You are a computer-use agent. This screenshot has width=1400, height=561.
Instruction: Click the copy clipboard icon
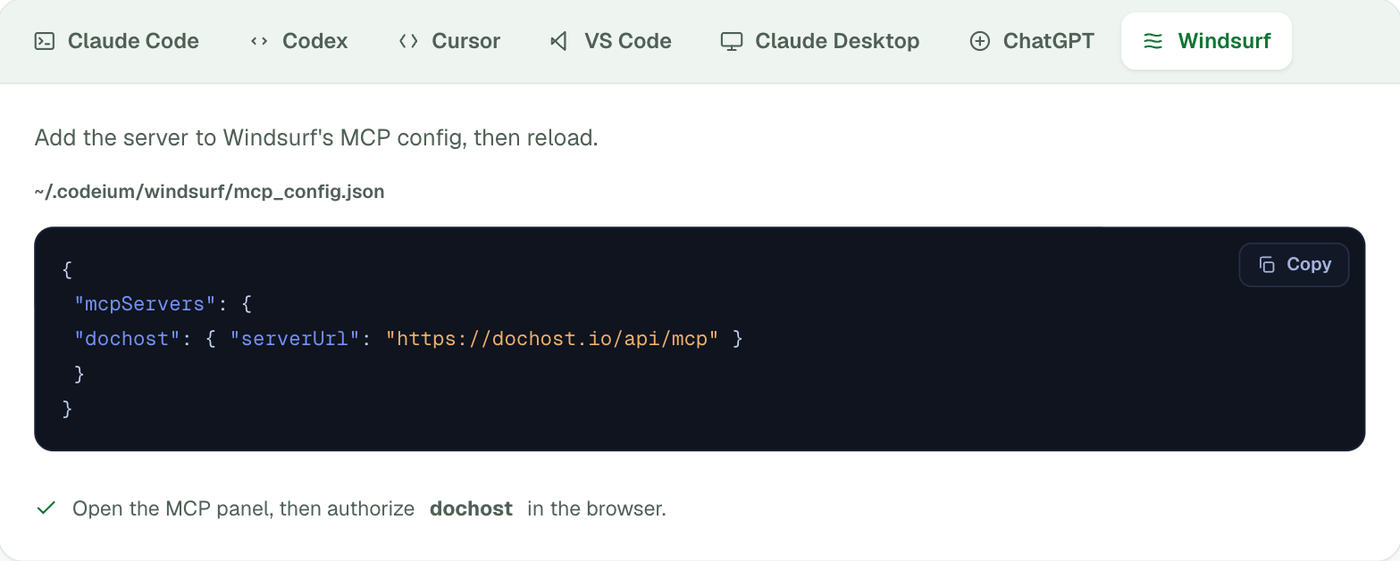click(1267, 265)
